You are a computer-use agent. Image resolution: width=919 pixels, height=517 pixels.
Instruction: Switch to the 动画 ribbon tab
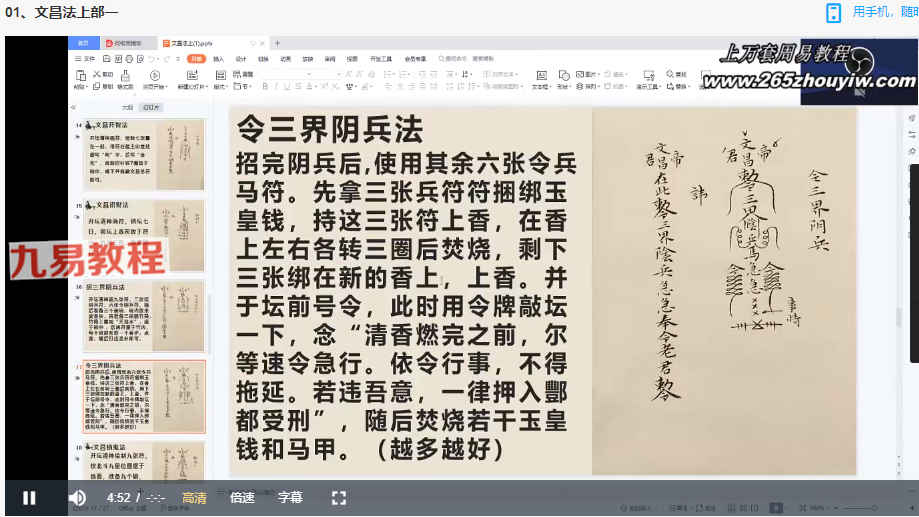tap(285, 59)
